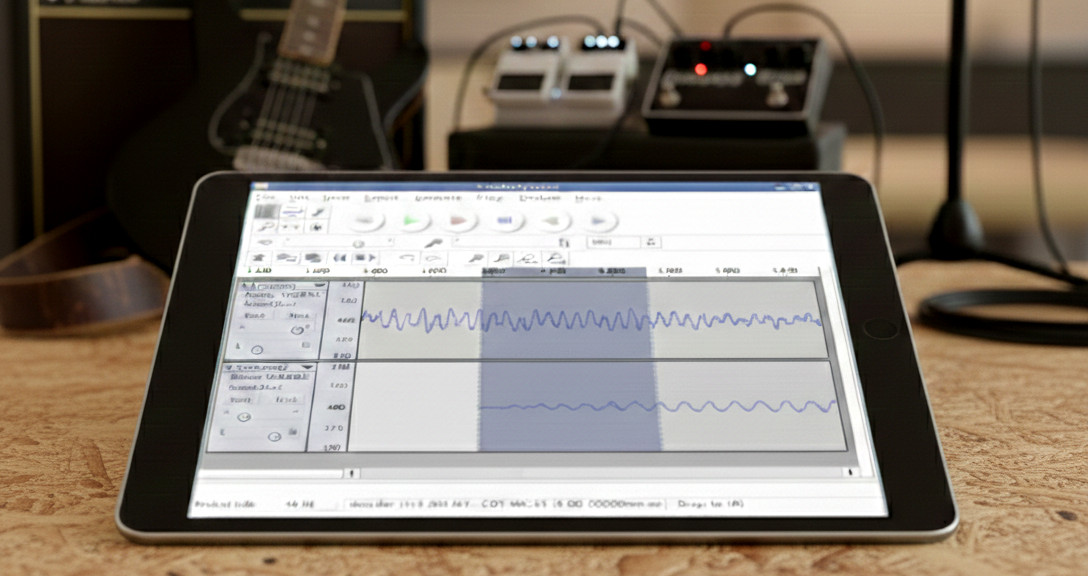Activate the Envelope tool
Screen dimensions: 1088x576
(292, 210)
